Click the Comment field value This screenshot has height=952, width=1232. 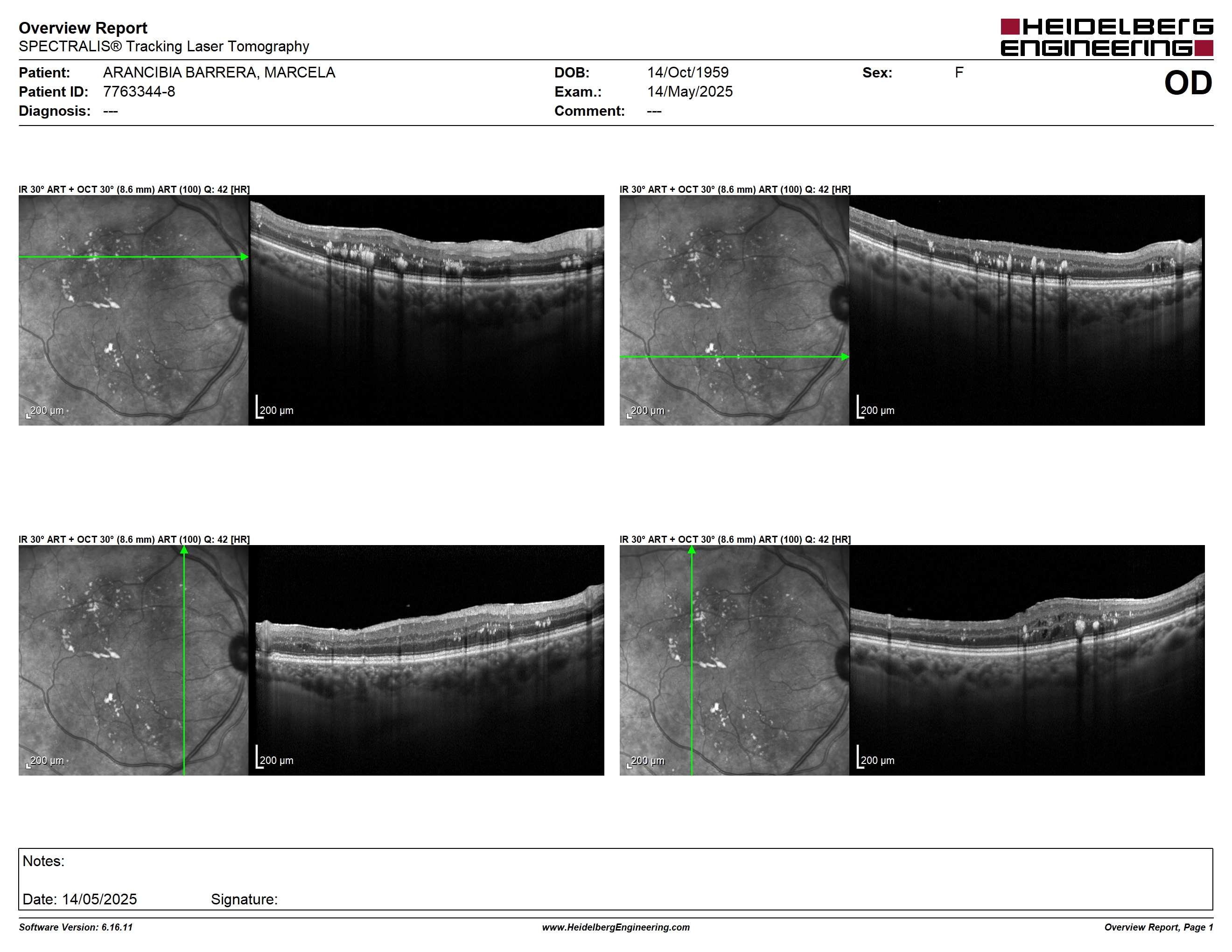[x=654, y=111]
